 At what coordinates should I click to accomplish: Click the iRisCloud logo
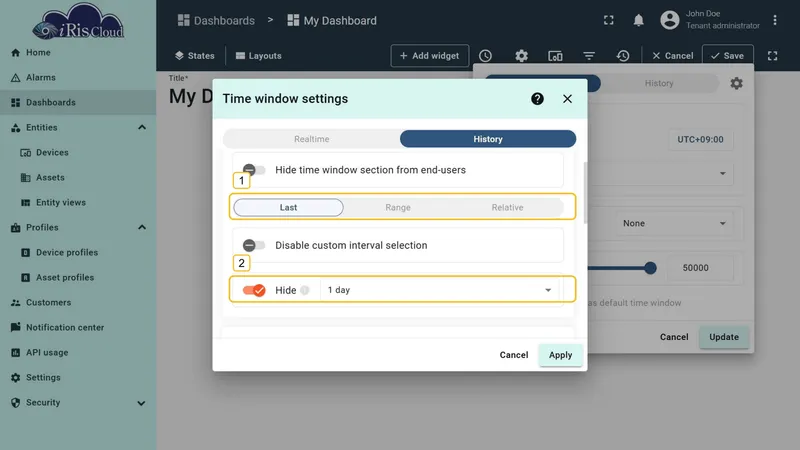pos(78,21)
